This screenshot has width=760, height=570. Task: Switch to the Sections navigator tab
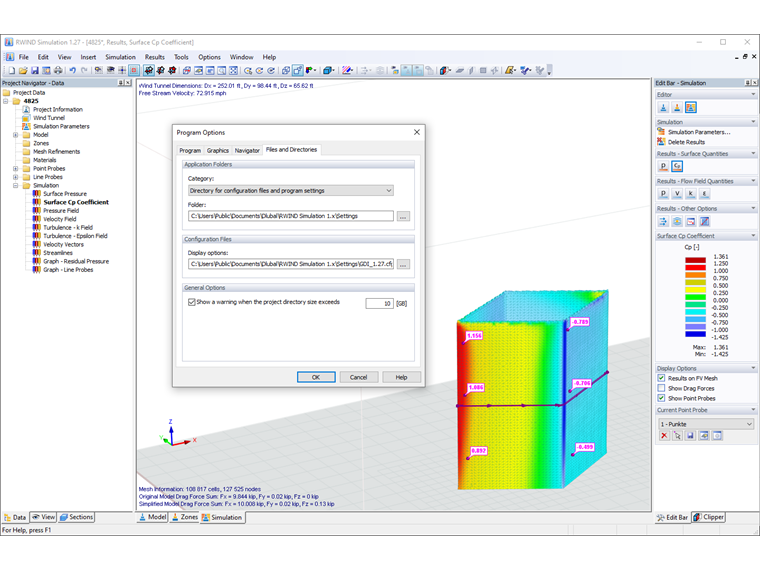76,517
